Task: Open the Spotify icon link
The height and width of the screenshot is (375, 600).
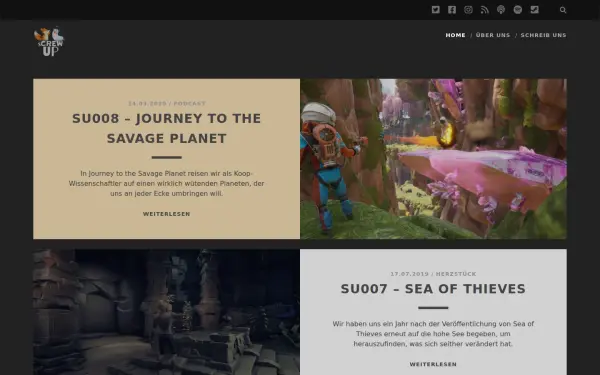Action: (518, 10)
